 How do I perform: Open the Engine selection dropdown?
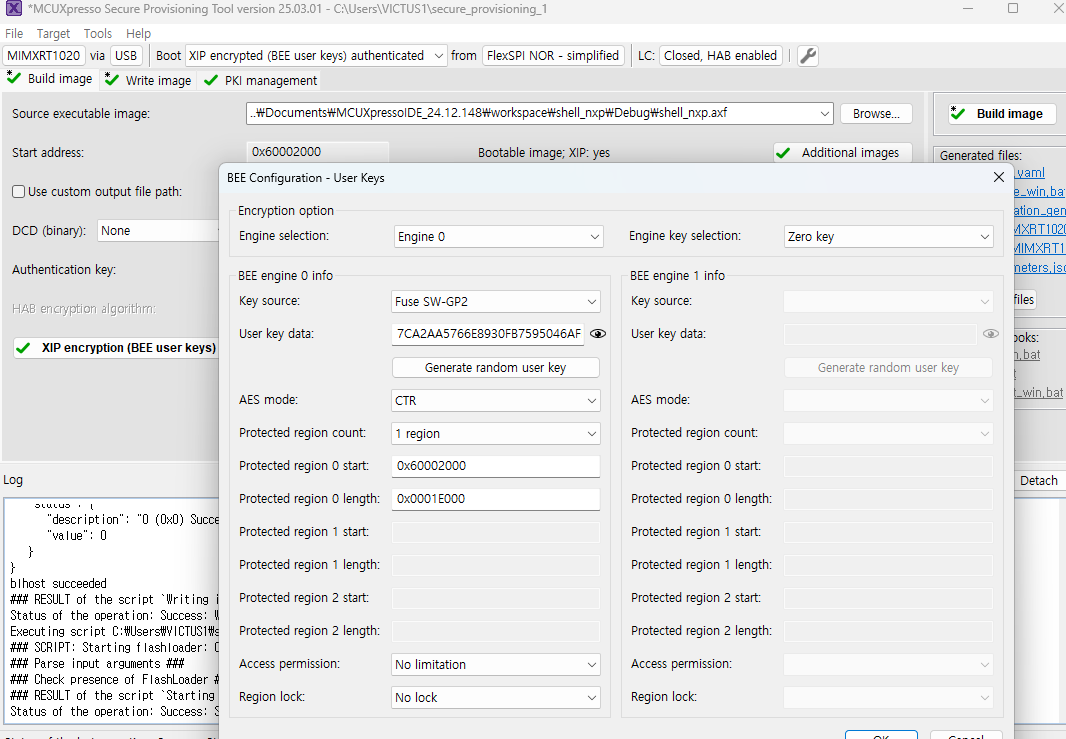[498, 237]
